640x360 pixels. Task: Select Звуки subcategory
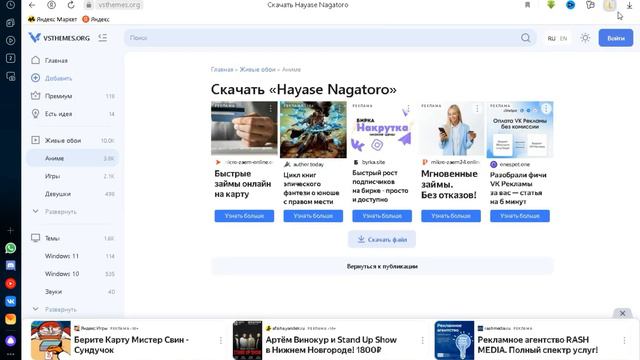pyautogui.click(x=73, y=292)
